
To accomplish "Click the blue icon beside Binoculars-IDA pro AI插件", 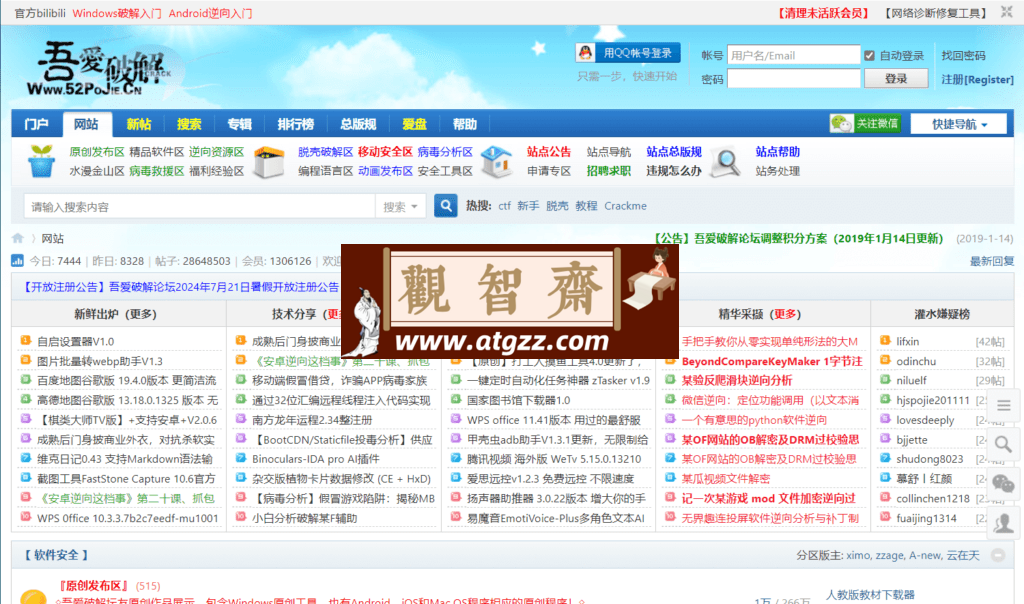I will [x=240, y=458].
